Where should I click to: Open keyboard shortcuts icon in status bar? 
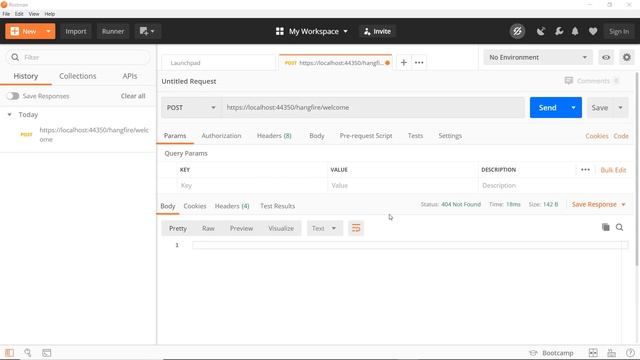tap(611, 353)
